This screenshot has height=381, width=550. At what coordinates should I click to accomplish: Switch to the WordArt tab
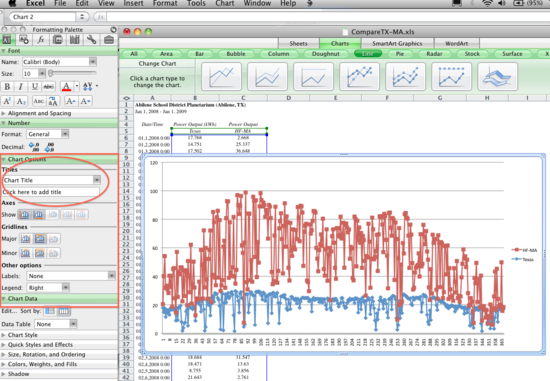pyautogui.click(x=456, y=44)
